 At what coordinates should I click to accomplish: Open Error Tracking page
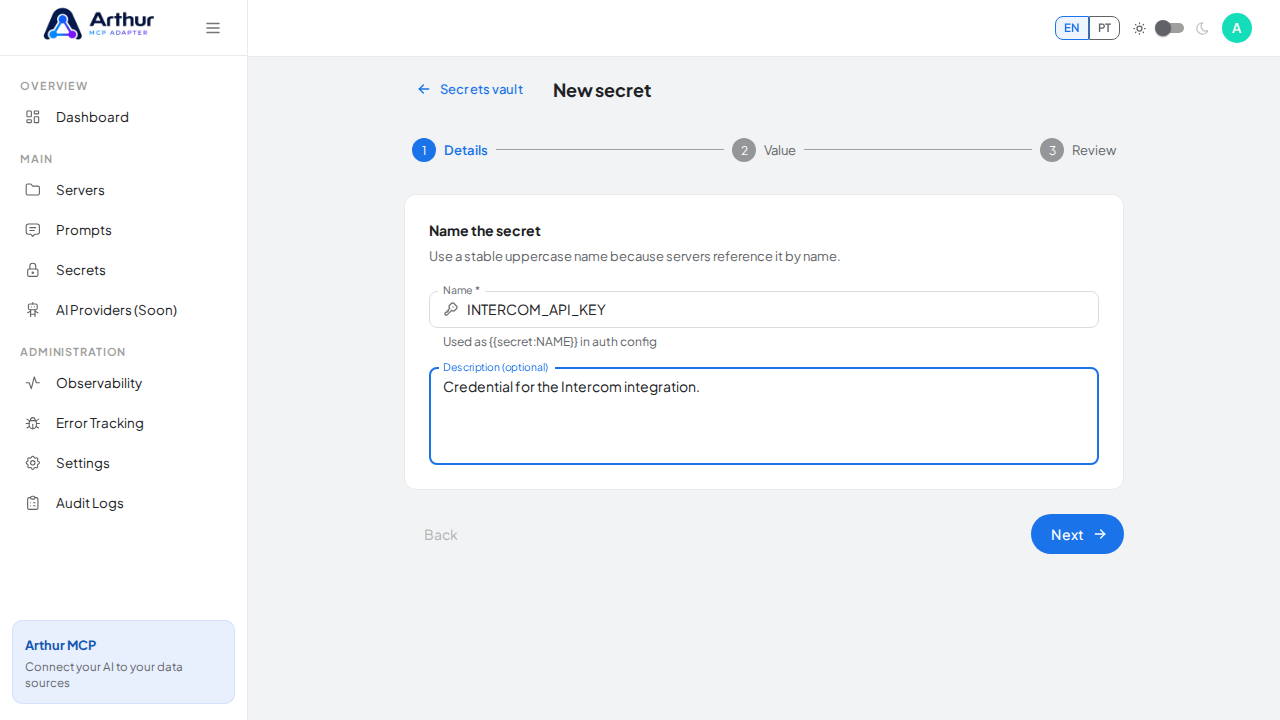click(124, 423)
